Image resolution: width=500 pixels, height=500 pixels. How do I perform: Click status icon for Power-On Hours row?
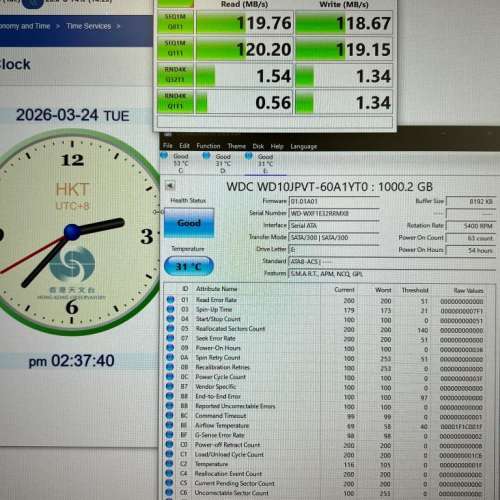pos(170,348)
